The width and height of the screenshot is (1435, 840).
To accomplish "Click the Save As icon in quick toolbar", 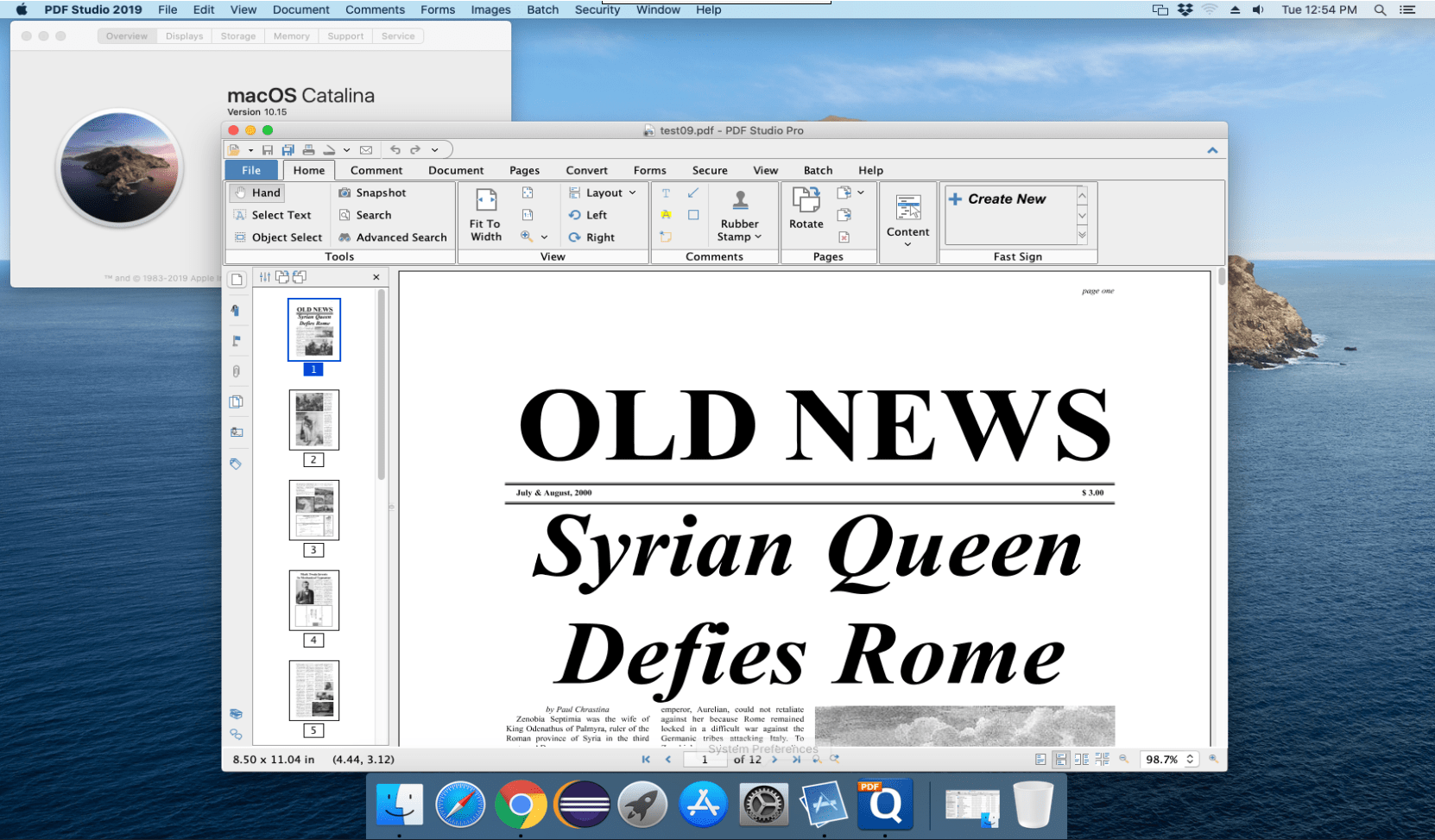I will 288,150.
